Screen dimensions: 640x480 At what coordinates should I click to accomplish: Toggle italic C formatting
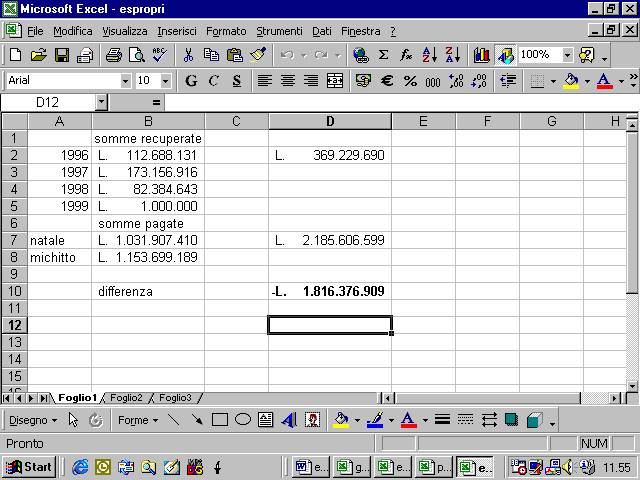pyautogui.click(x=213, y=81)
